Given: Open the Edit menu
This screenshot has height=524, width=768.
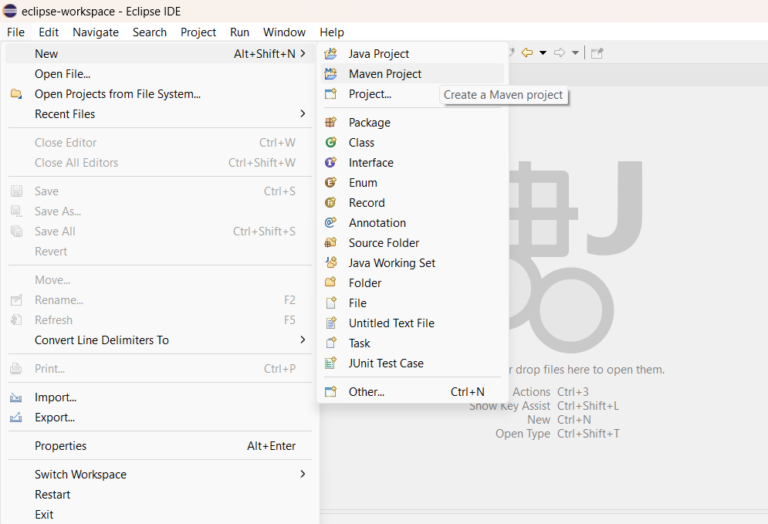Looking at the screenshot, I should coord(48,32).
